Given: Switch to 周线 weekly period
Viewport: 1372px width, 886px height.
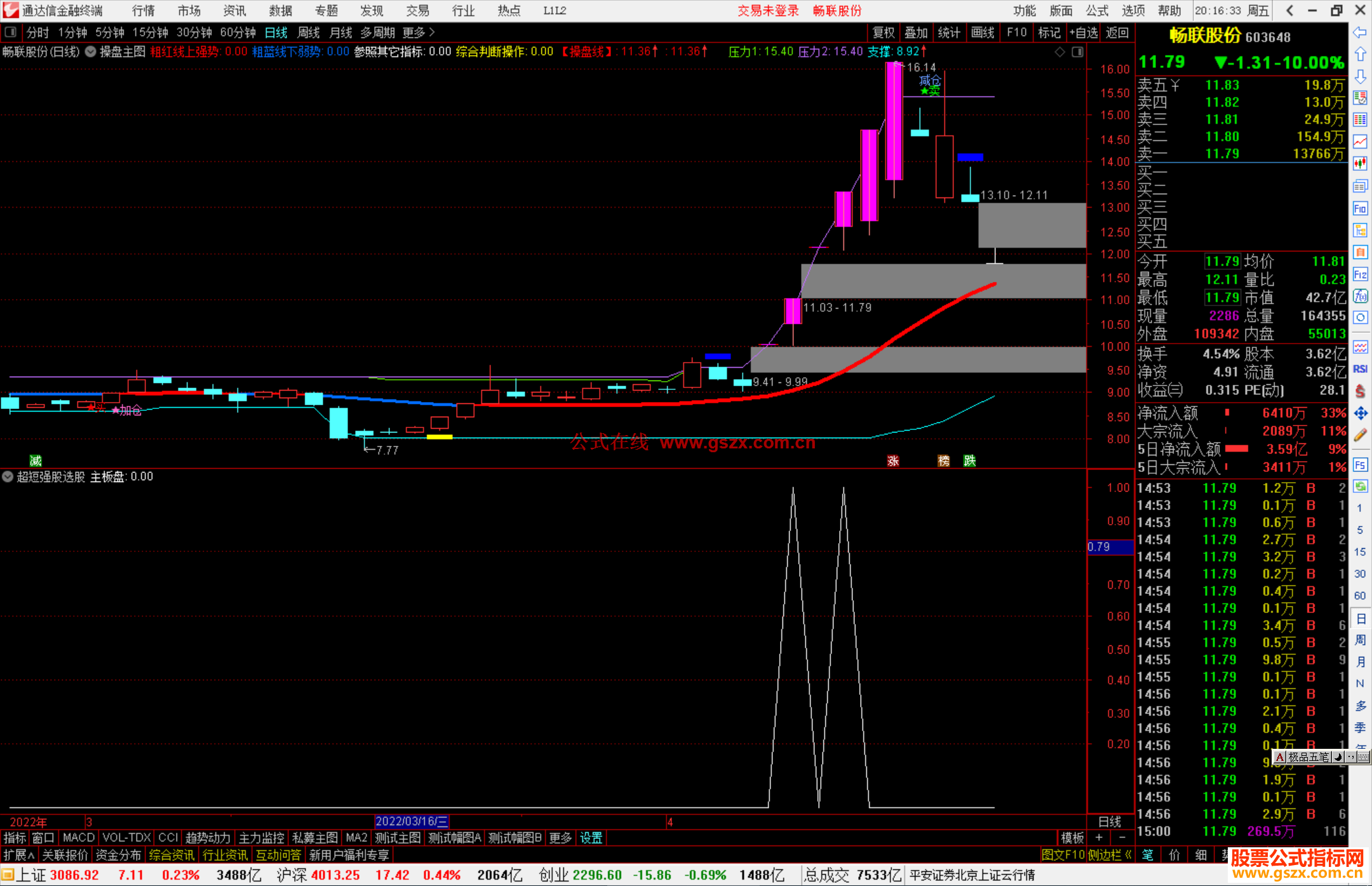Looking at the screenshot, I should (x=309, y=32).
